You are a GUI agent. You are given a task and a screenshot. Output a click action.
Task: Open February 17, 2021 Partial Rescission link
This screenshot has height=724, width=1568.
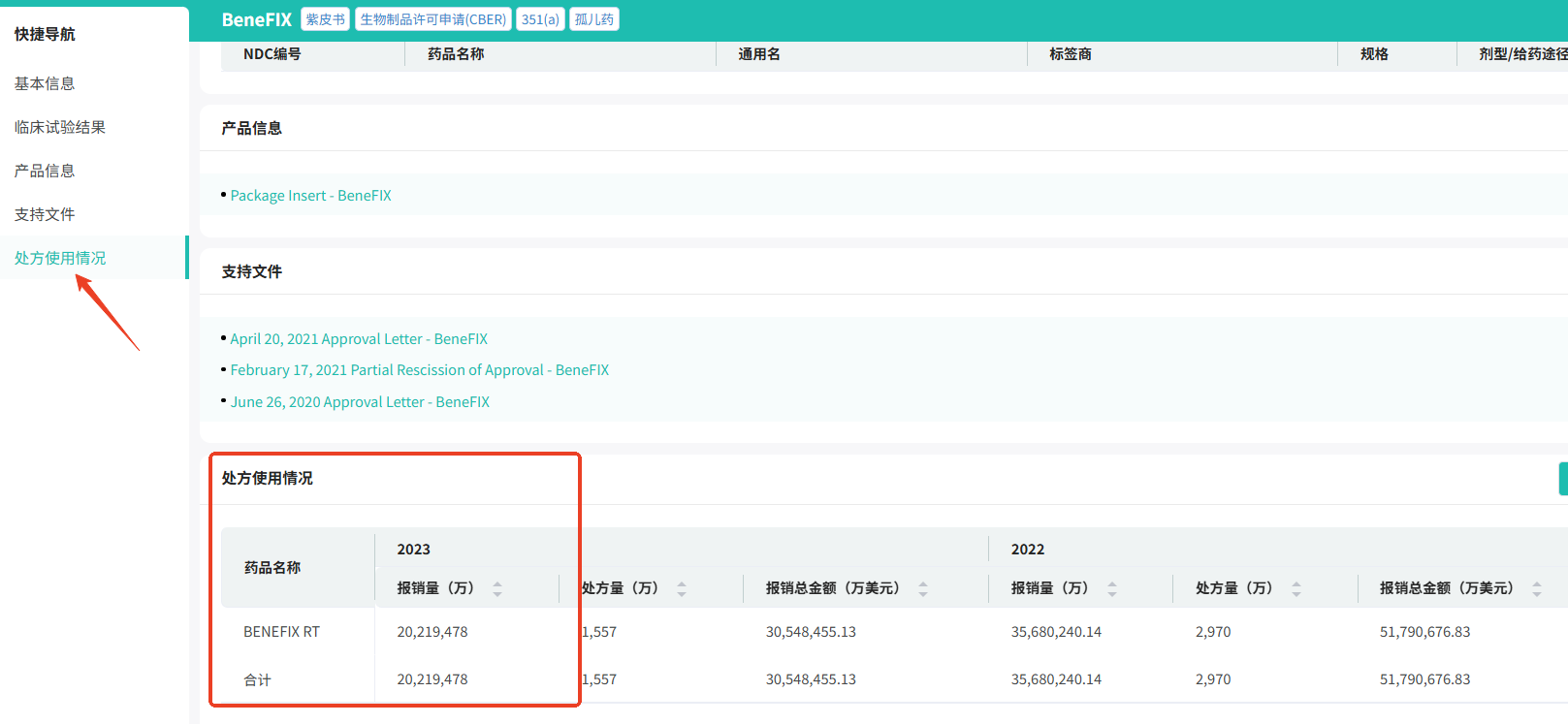click(x=419, y=370)
